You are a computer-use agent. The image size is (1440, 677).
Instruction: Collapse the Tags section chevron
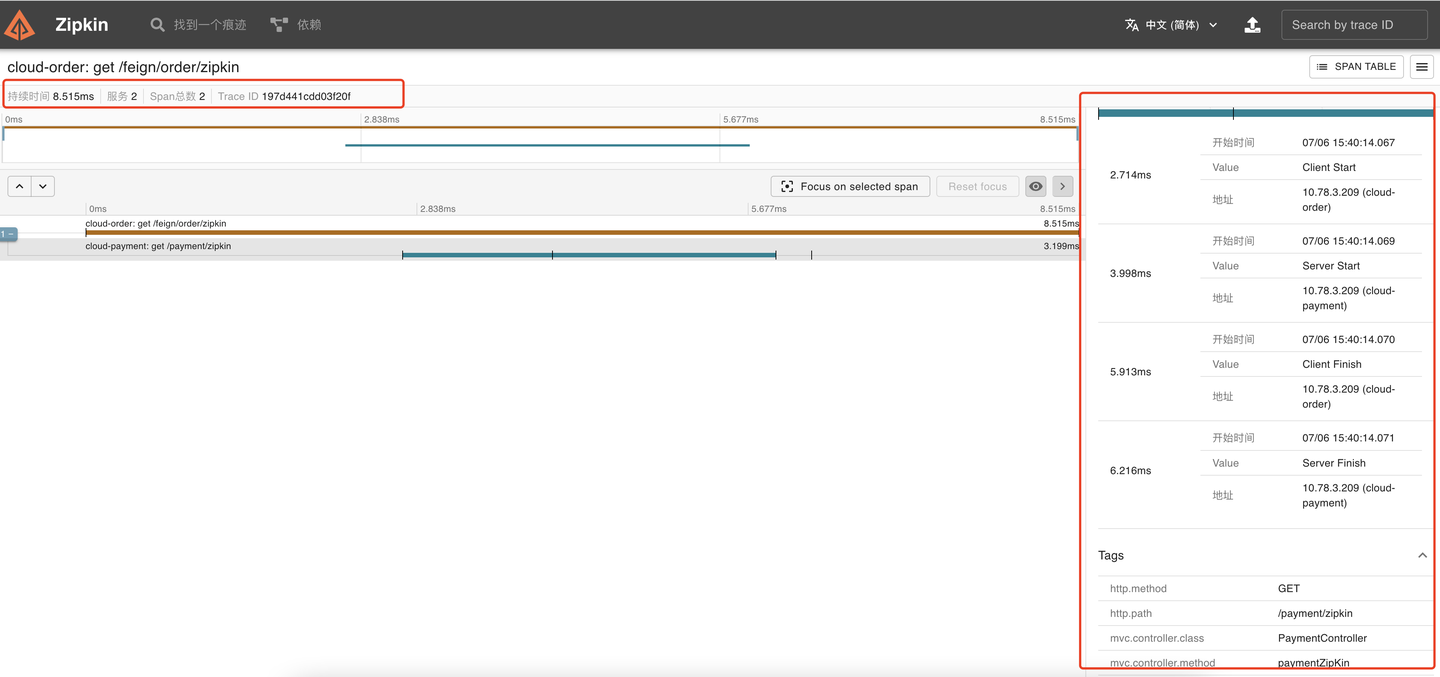(x=1422, y=555)
